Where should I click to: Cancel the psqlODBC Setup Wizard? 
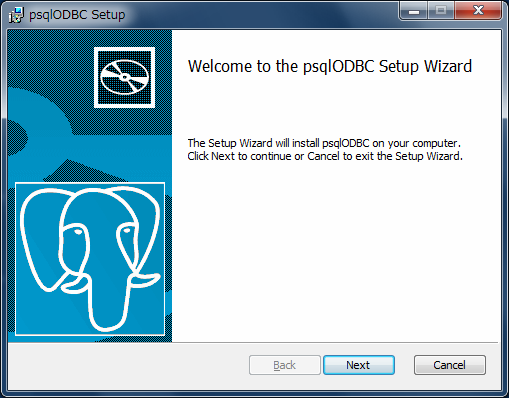[450, 365]
